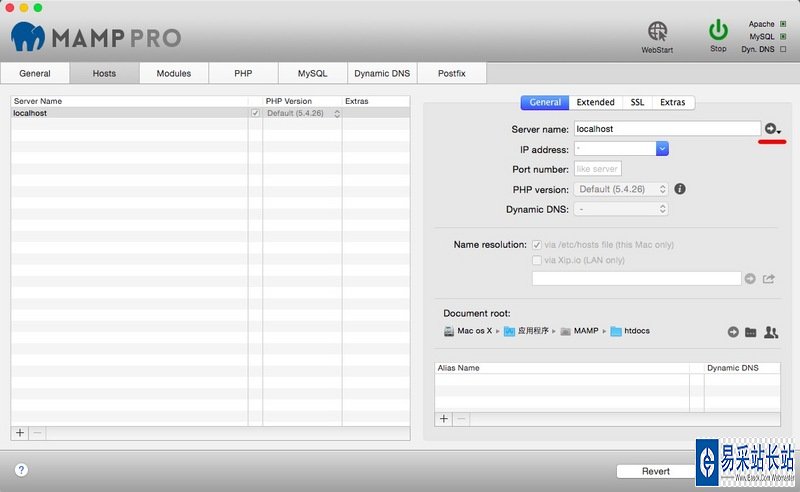The image size is (800, 492).
Task: Switch to the Postfix tab
Action: click(x=452, y=73)
